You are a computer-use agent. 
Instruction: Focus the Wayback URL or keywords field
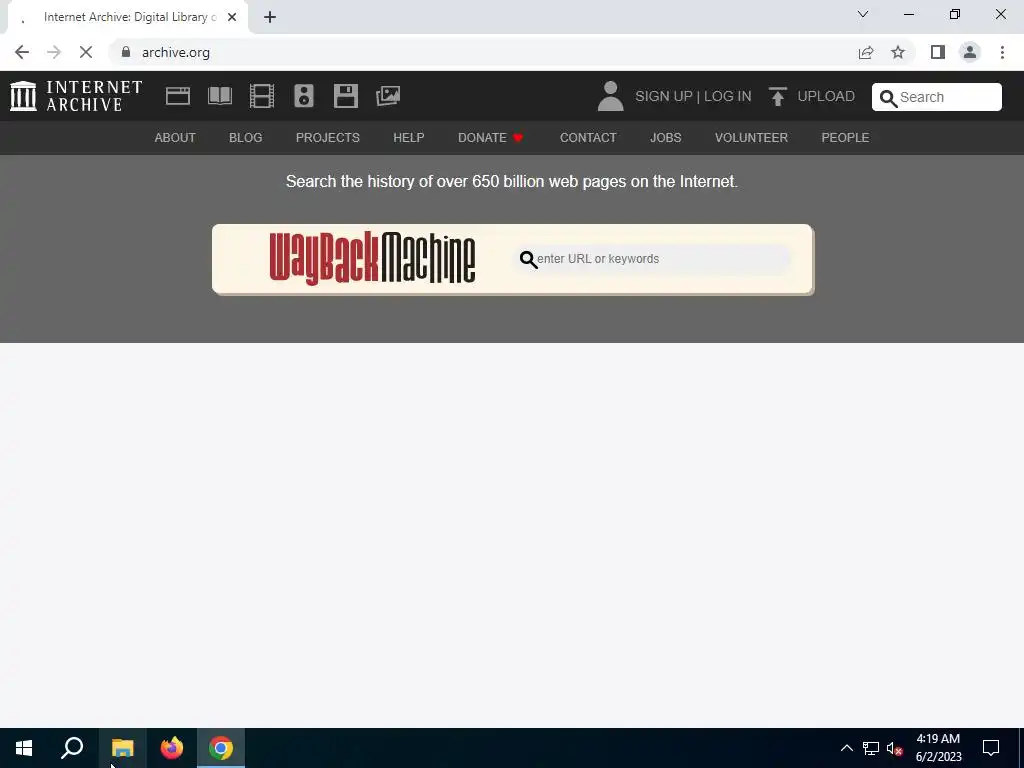[x=653, y=259]
